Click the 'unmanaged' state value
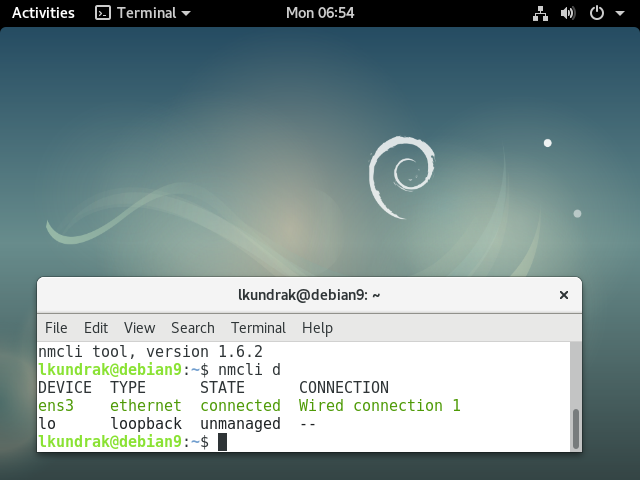The width and height of the screenshot is (640, 480). tap(240, 424)
